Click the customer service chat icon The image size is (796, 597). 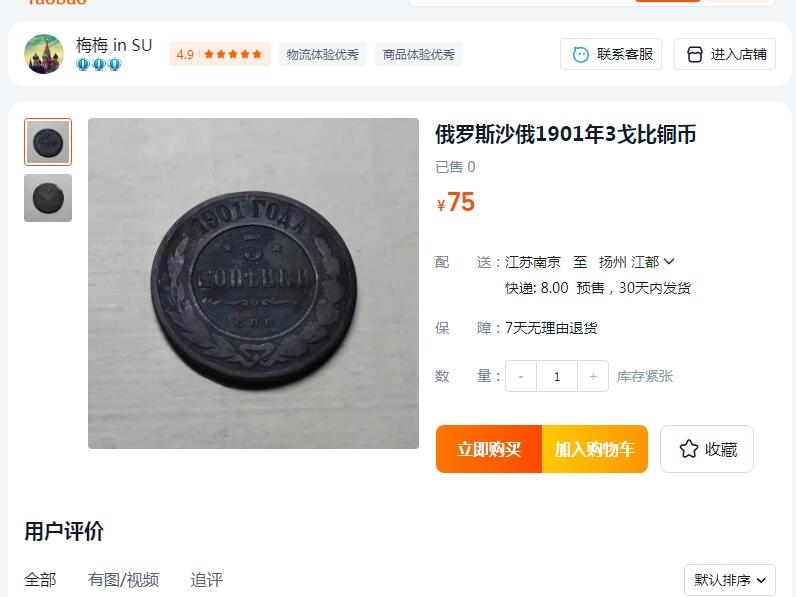pyautogui.click(x=580, y=54)
